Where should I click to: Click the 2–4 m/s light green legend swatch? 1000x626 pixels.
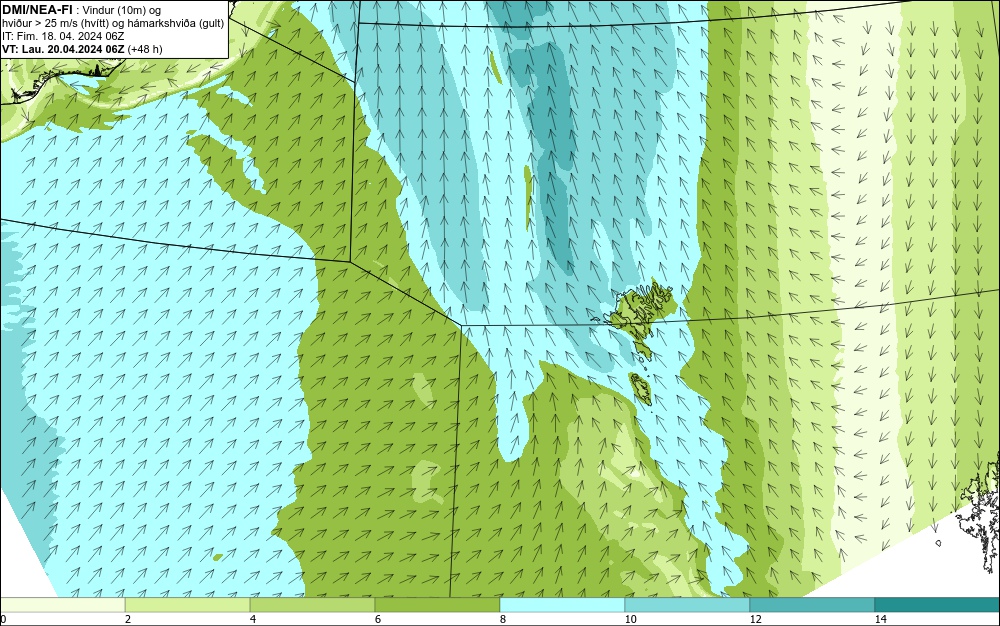click(x=188, y=605)
